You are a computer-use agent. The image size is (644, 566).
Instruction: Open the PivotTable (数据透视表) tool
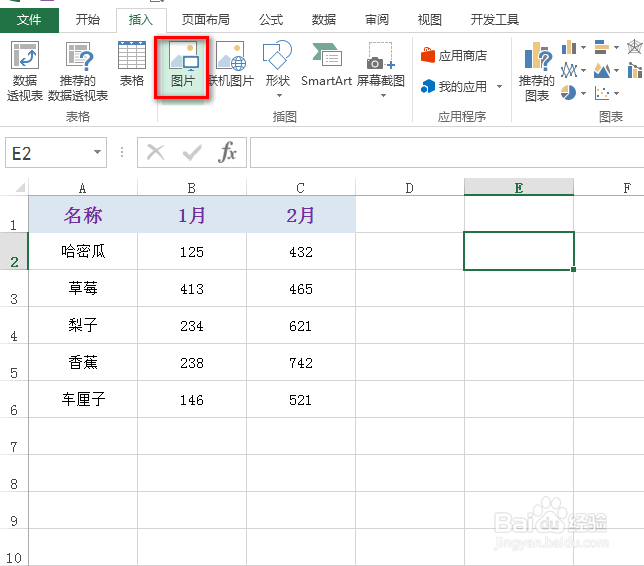click(25, 71)
